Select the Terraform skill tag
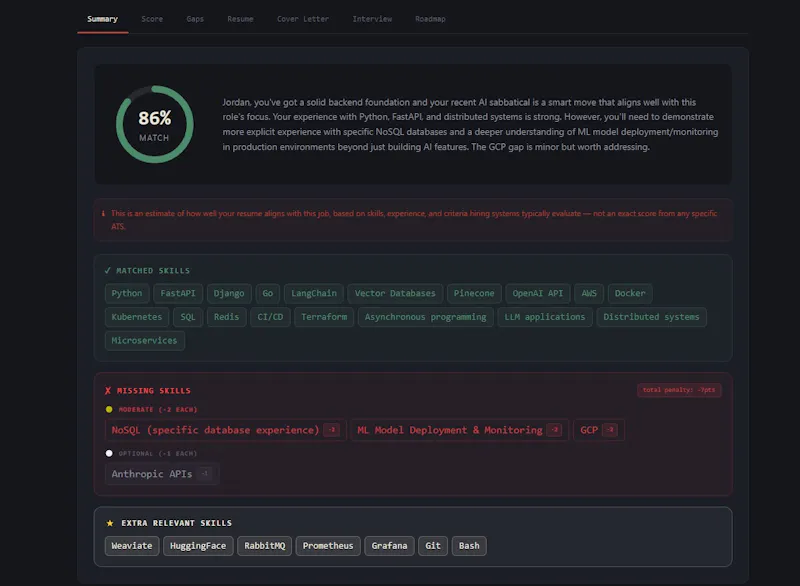 [324, 317]
